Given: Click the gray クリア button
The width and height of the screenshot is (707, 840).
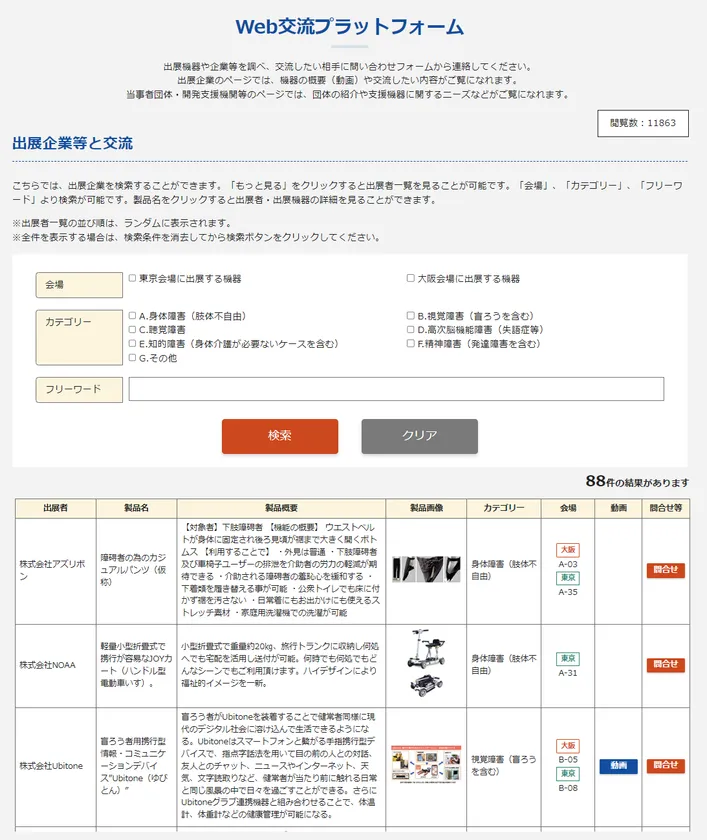Looking at the screenshot, I should [x=419, y=436].
